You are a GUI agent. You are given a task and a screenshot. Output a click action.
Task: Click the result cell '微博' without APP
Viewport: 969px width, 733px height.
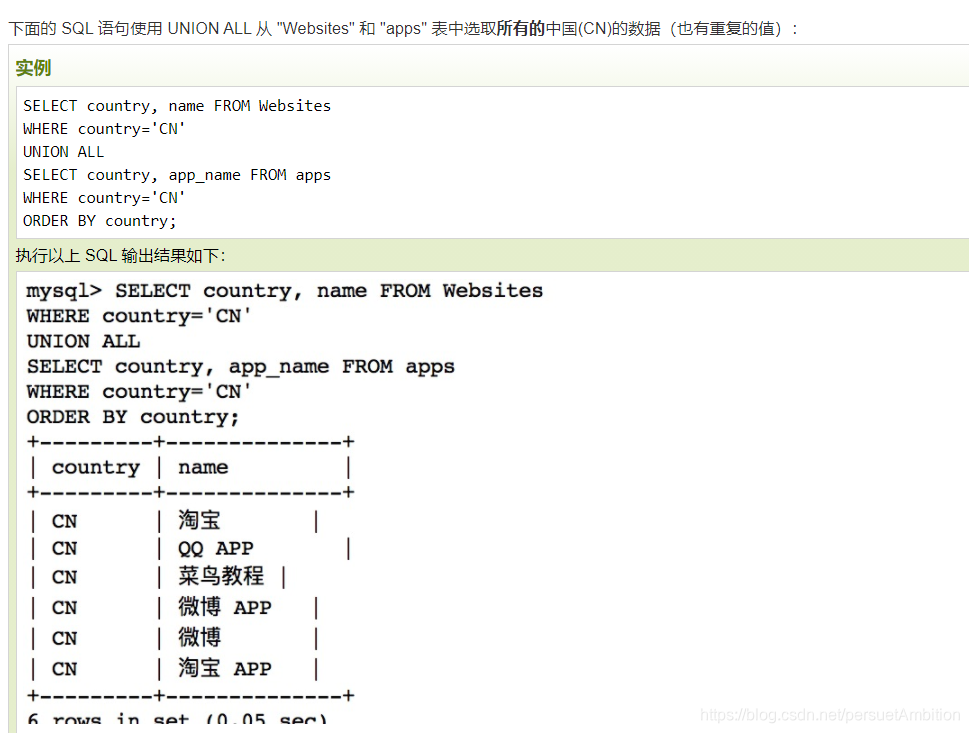pos(199,637)
